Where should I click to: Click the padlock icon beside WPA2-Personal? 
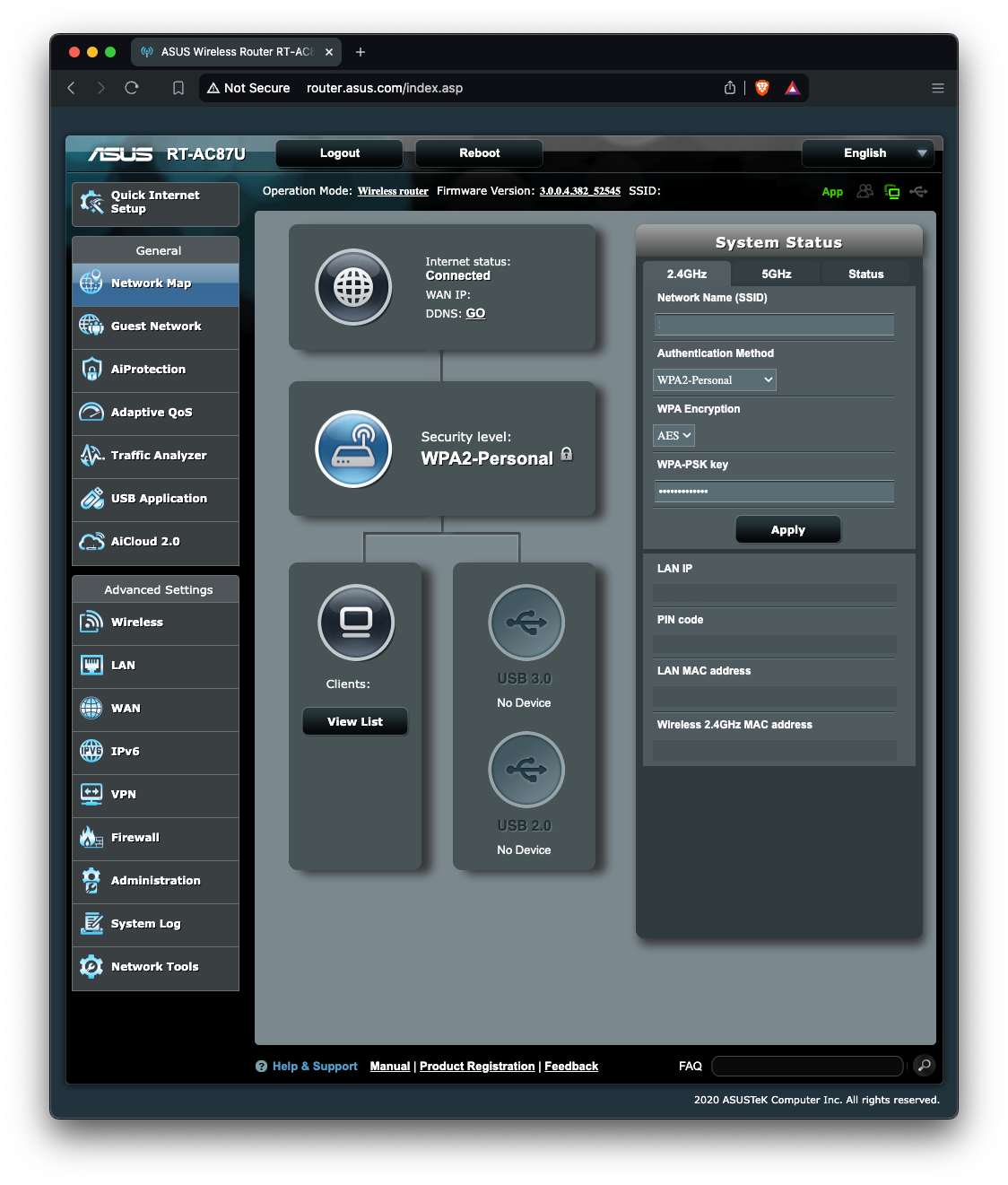567,454
